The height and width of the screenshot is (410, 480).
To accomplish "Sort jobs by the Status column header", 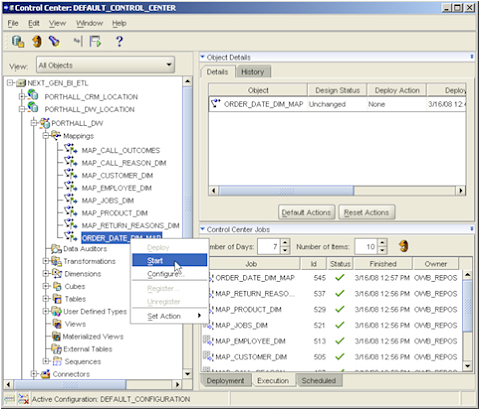I will coord(340,264).
